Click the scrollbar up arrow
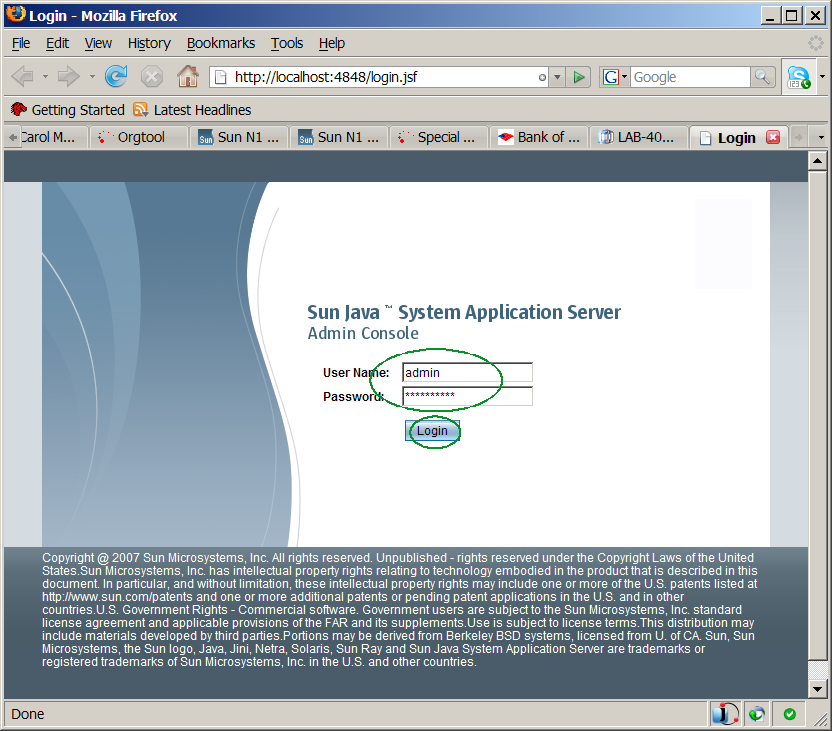 [x=817, y=160]
